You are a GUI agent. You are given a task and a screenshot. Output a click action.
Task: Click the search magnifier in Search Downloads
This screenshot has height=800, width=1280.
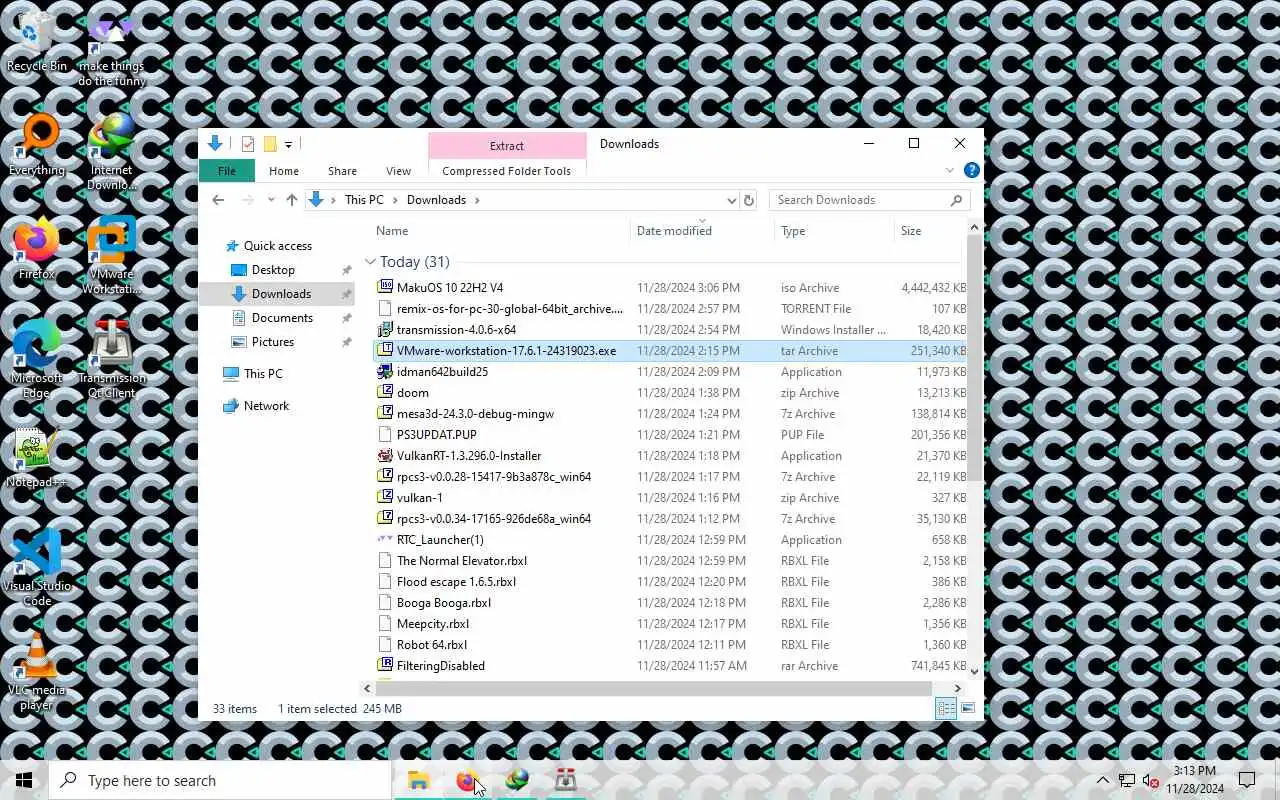pos(957,200)
